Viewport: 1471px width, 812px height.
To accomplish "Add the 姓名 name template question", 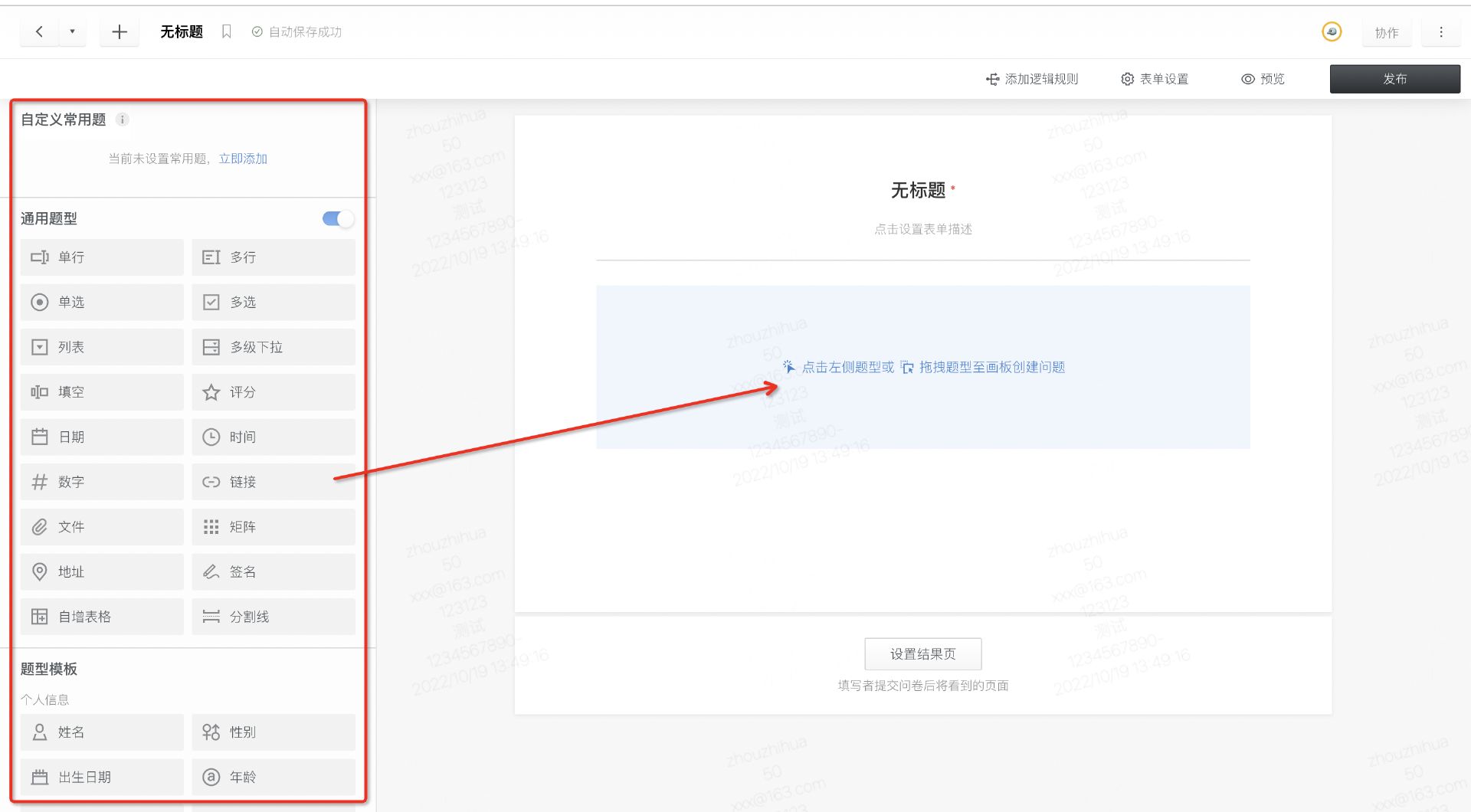I will 102,732.
